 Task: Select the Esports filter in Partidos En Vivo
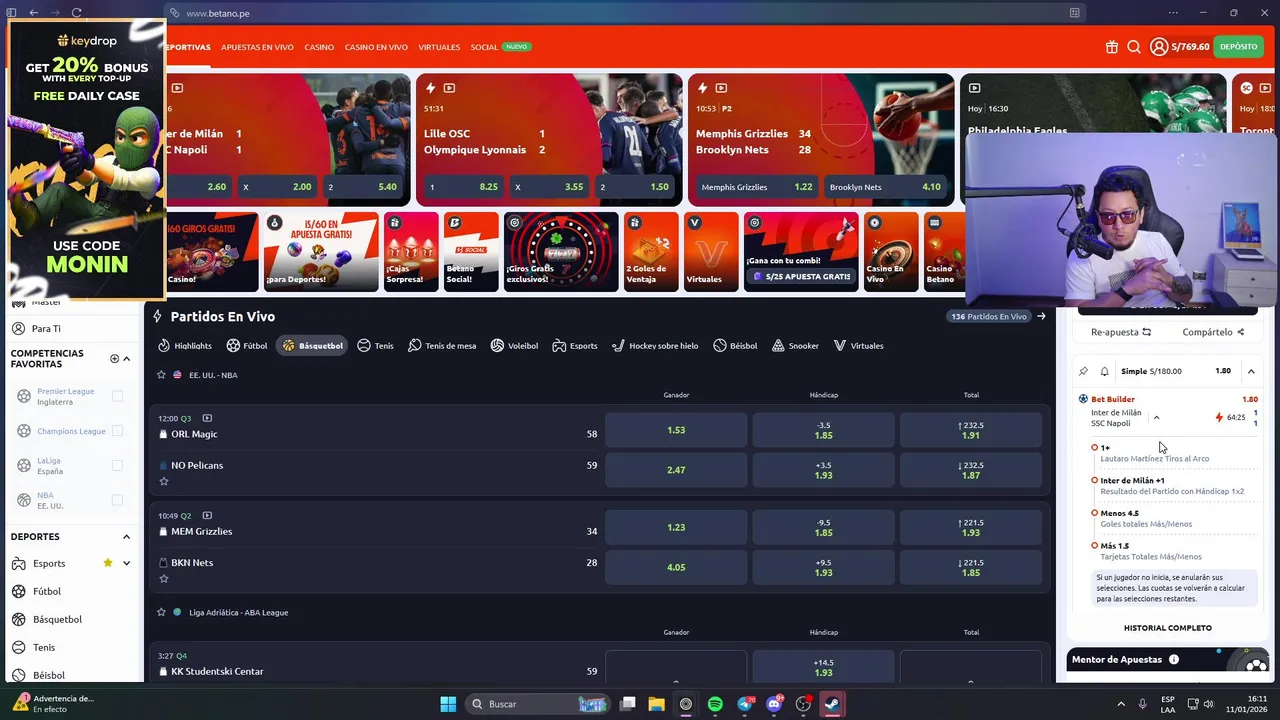575,346
